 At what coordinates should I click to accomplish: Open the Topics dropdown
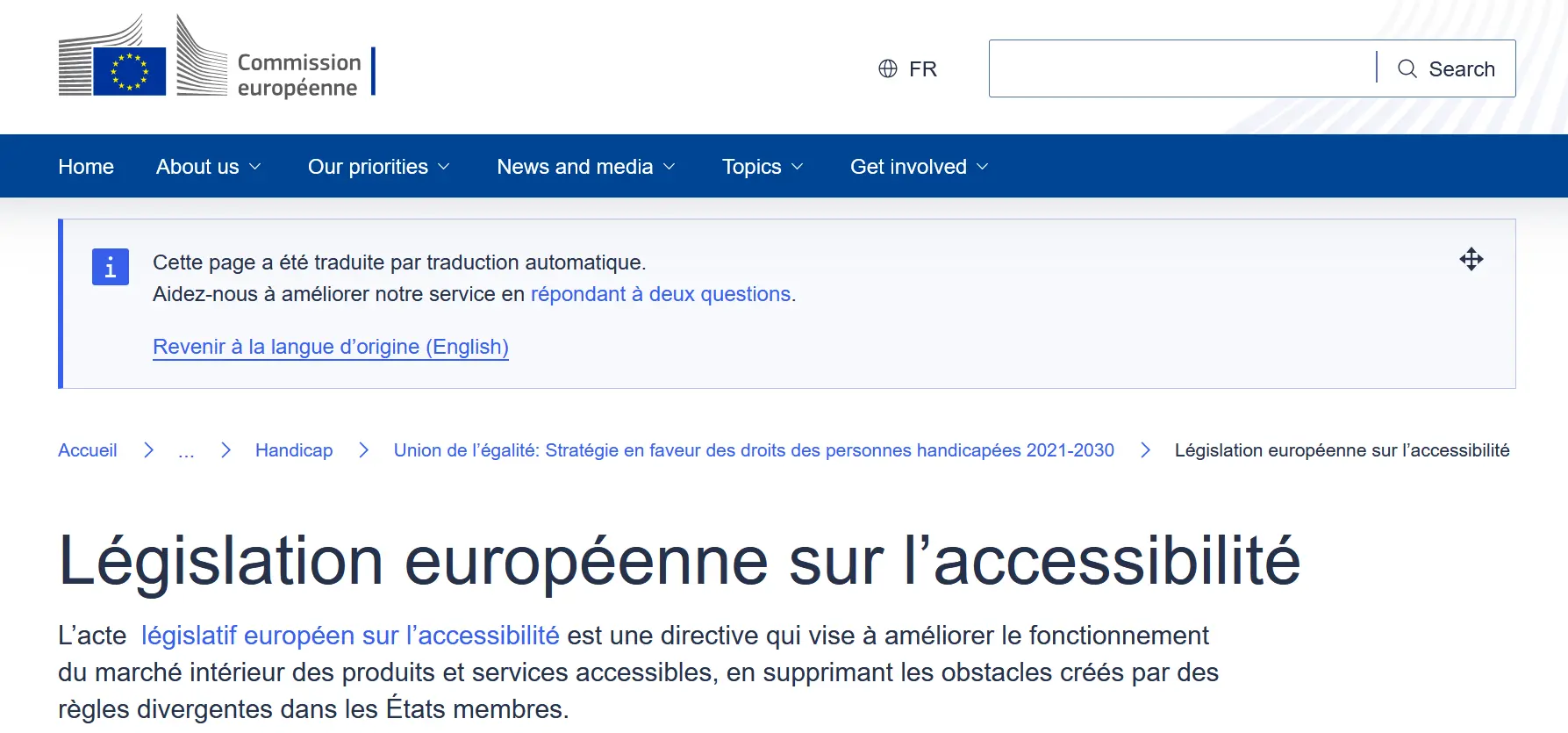[x=762, y=166]
